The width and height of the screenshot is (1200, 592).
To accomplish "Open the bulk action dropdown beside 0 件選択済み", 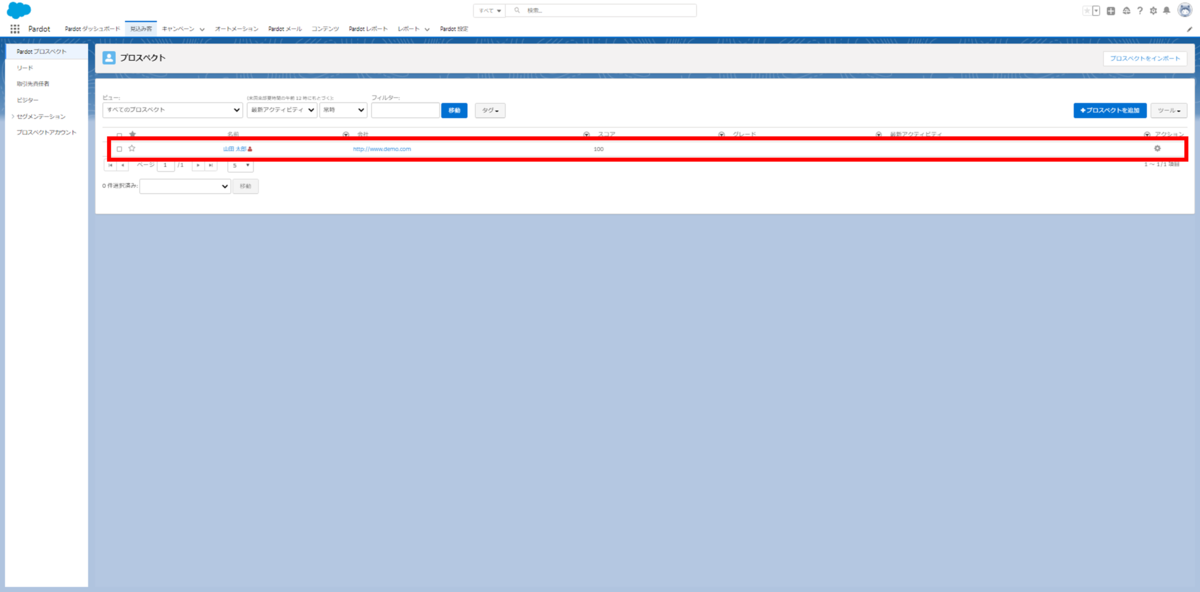I will tap(185, 186).
